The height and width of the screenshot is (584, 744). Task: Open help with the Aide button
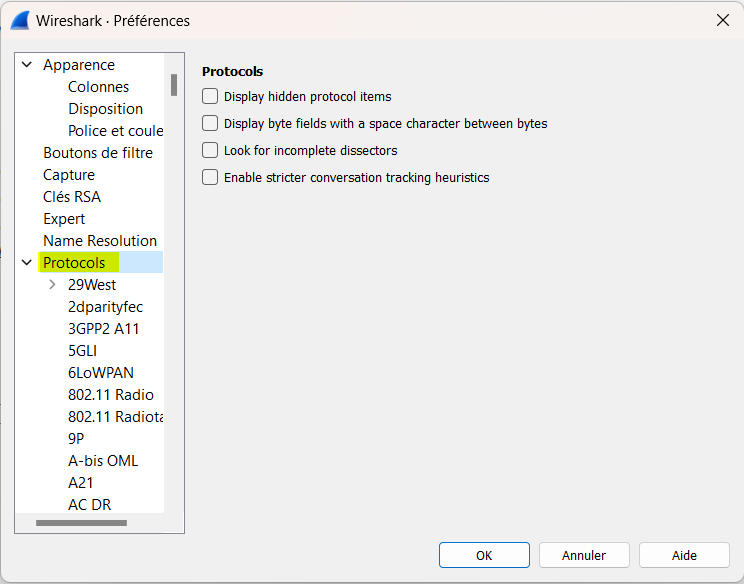point(684,555)
